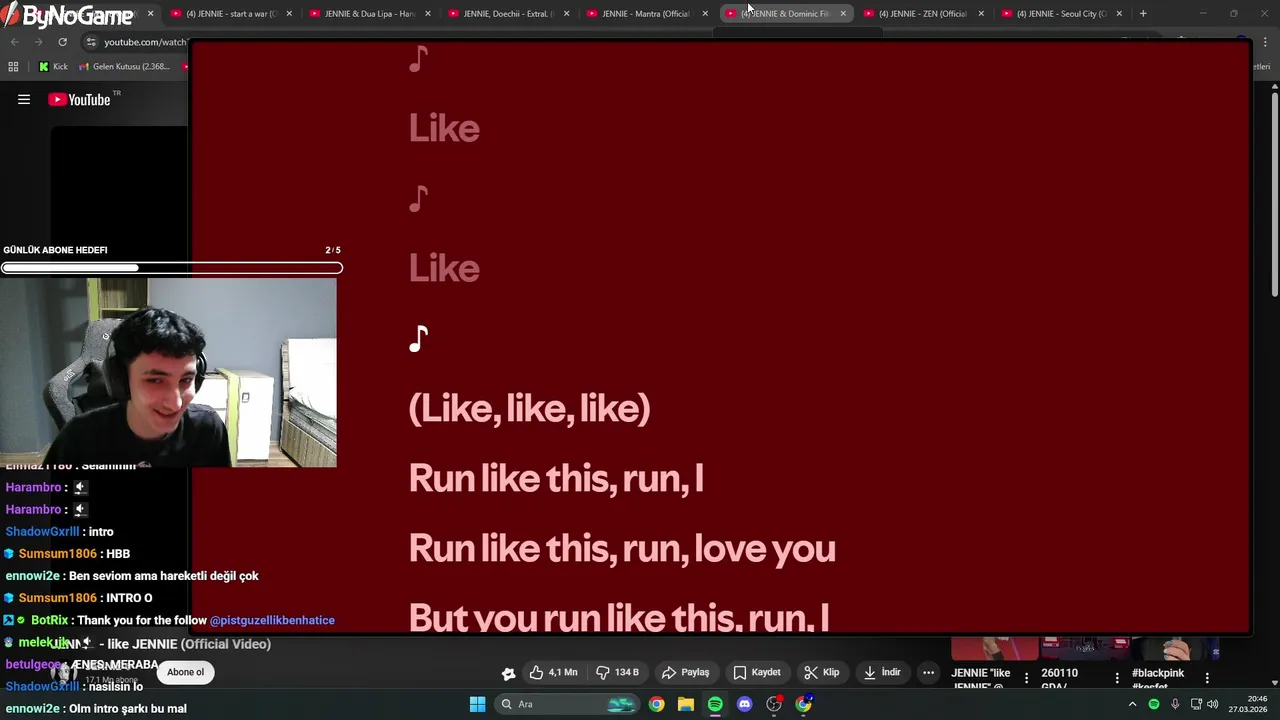Image resolution: width=1280 pixels, height=720 pixels.
Task: Jump to the lyric "(Like, like, like)"
Action: (529, 408)
